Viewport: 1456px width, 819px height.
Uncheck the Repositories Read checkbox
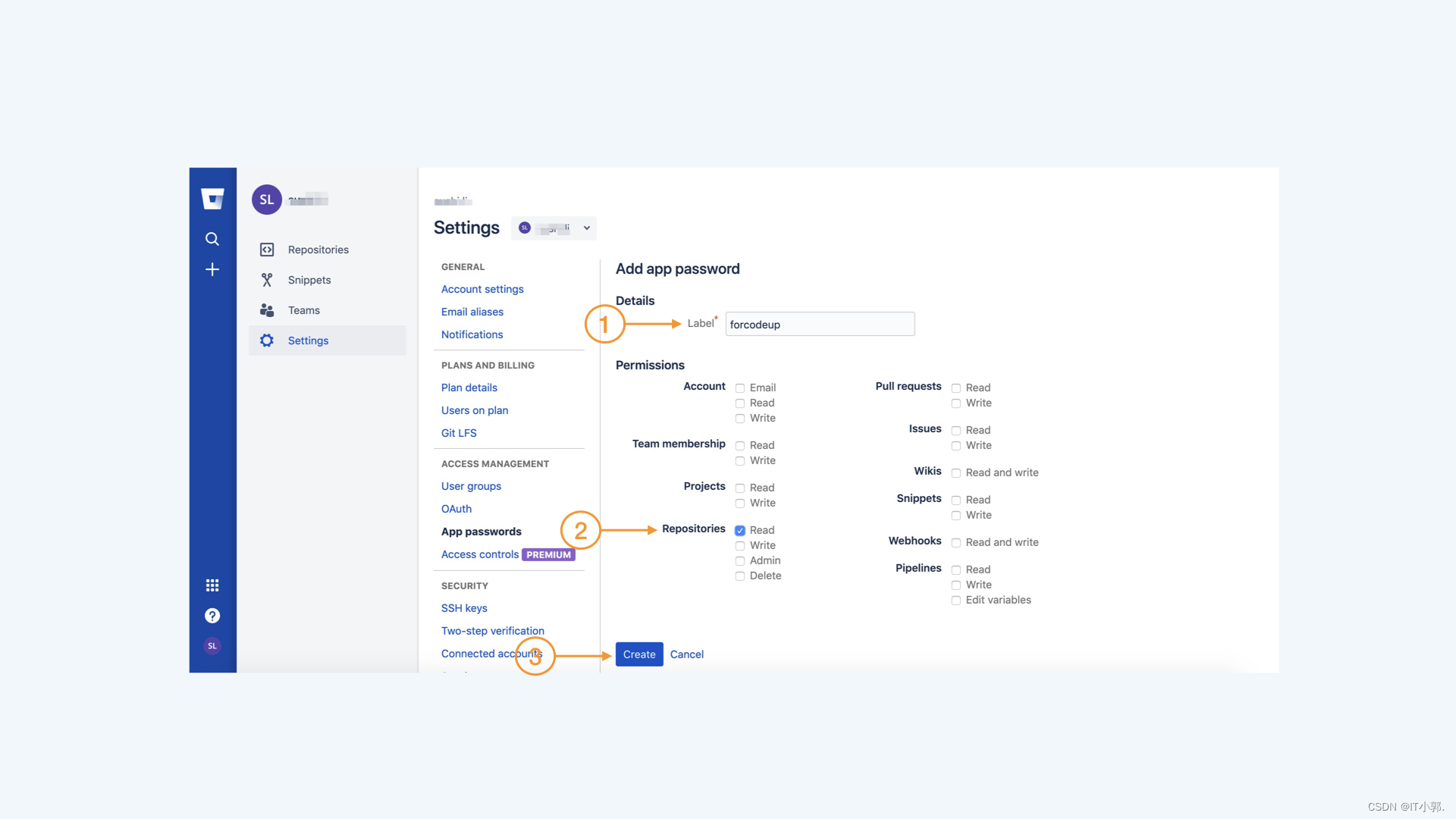[x=740, y=531]
